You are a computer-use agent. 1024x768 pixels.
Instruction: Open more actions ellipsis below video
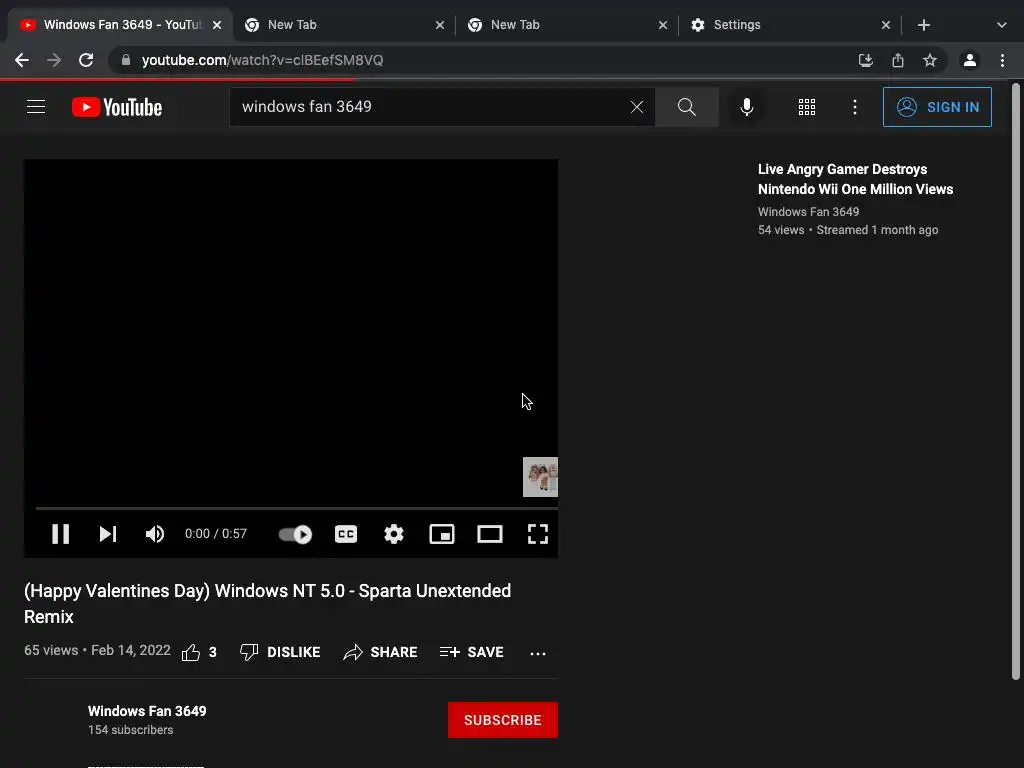pos(538,653)
